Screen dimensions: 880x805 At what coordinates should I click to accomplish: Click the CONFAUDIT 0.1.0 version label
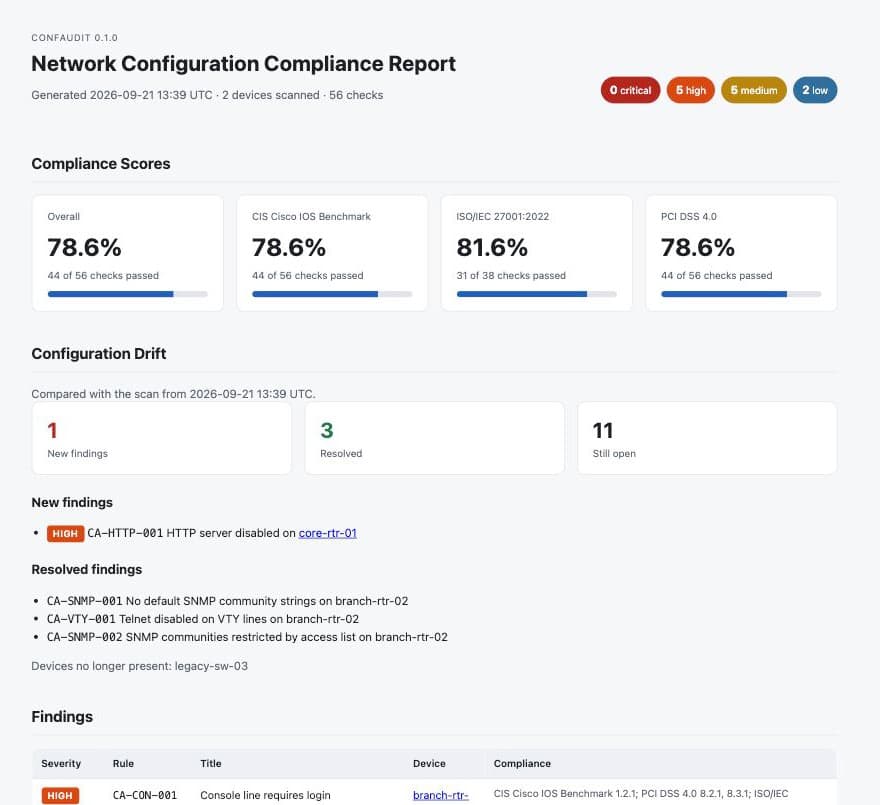pyautogui.click(x=75, y=38)
